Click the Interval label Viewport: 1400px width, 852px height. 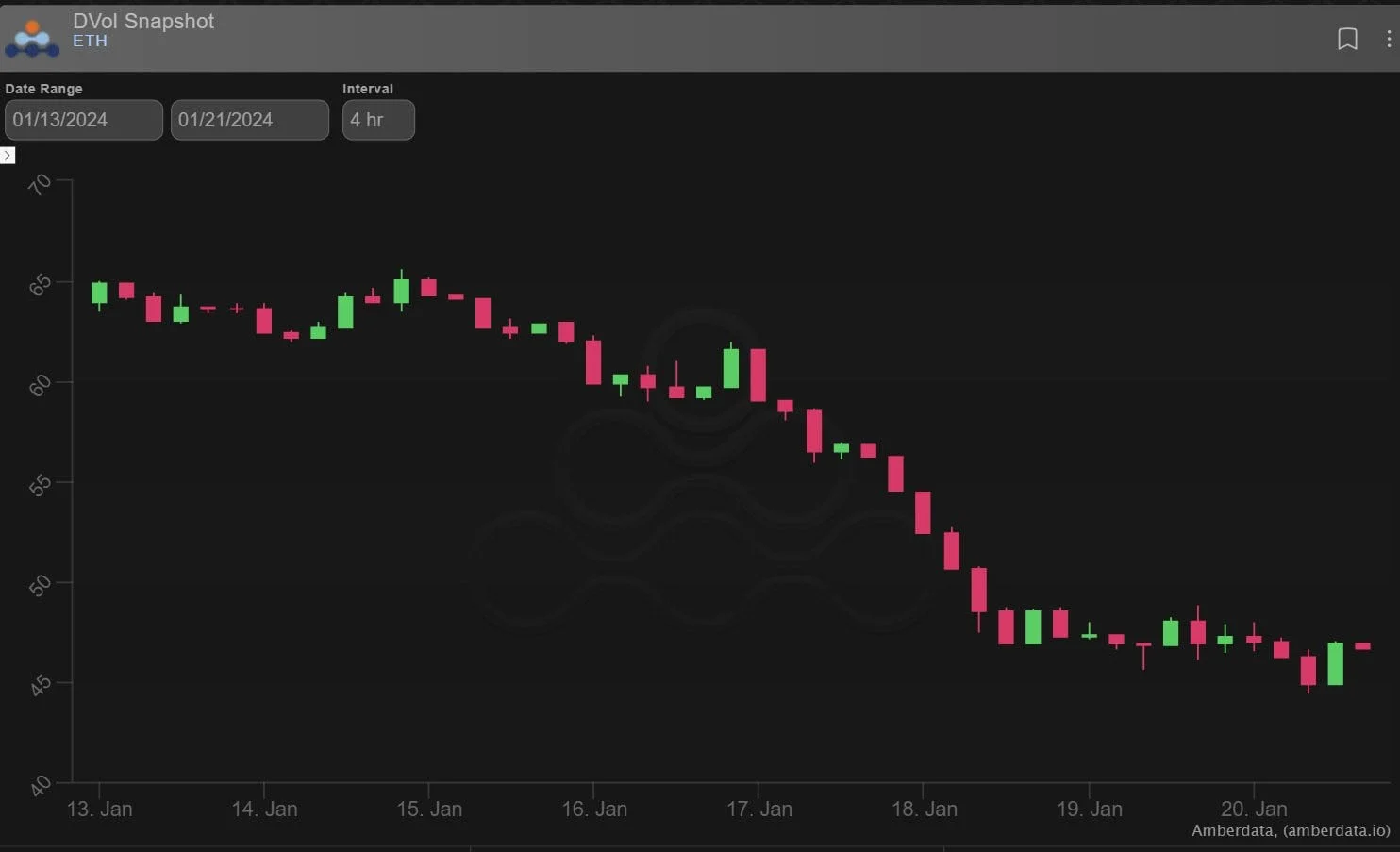coord(368,89)
